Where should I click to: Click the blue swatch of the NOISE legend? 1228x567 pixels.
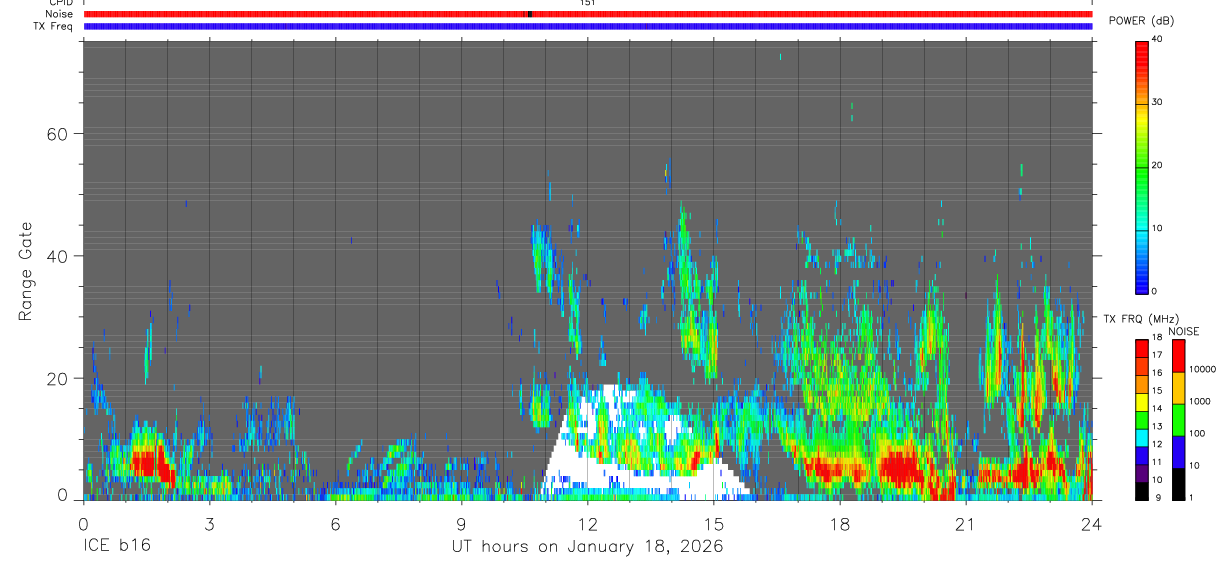coord(1179,452)
